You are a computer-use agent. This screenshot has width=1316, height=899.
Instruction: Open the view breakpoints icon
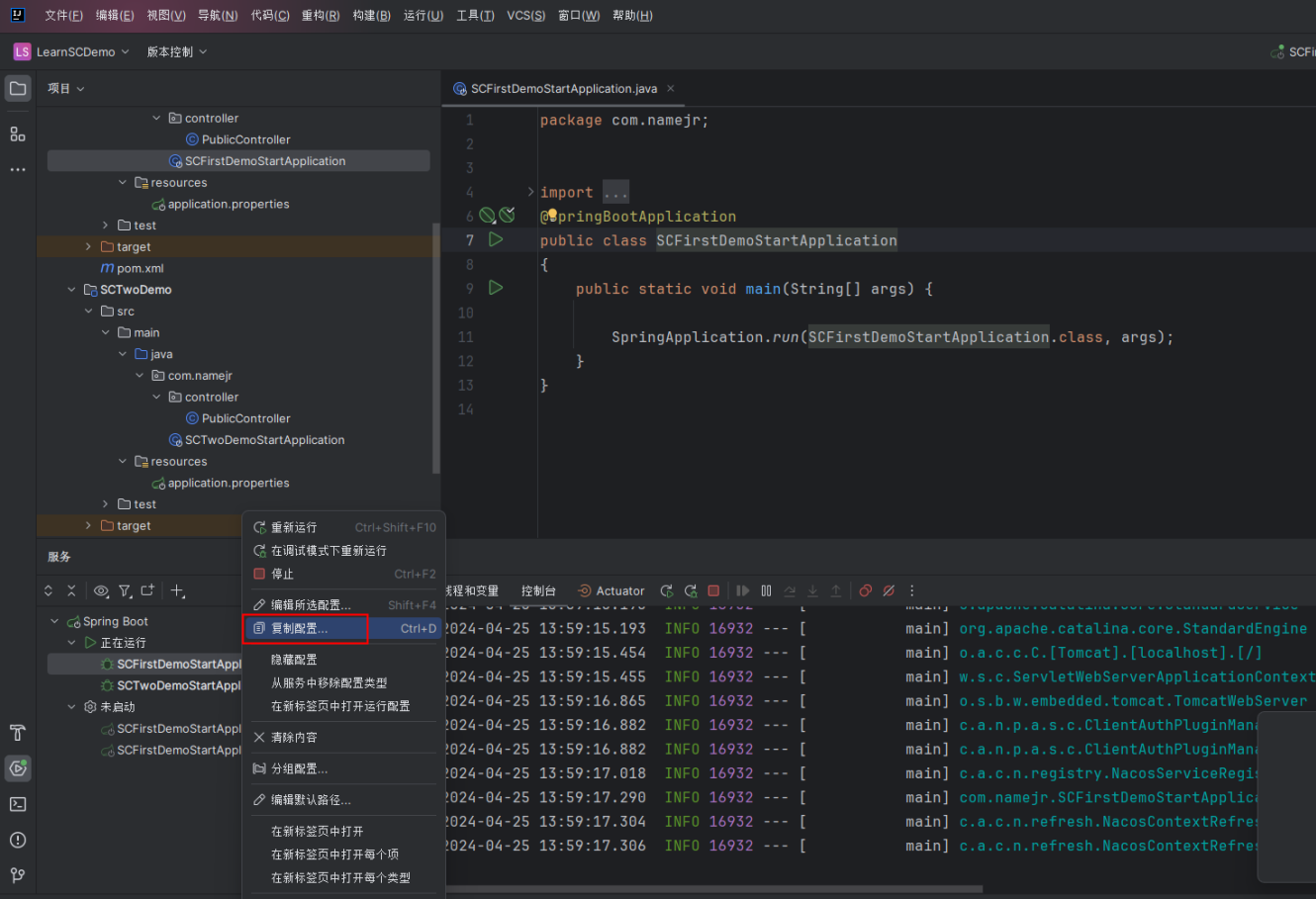pyautogui.click(x=866, y=590)
